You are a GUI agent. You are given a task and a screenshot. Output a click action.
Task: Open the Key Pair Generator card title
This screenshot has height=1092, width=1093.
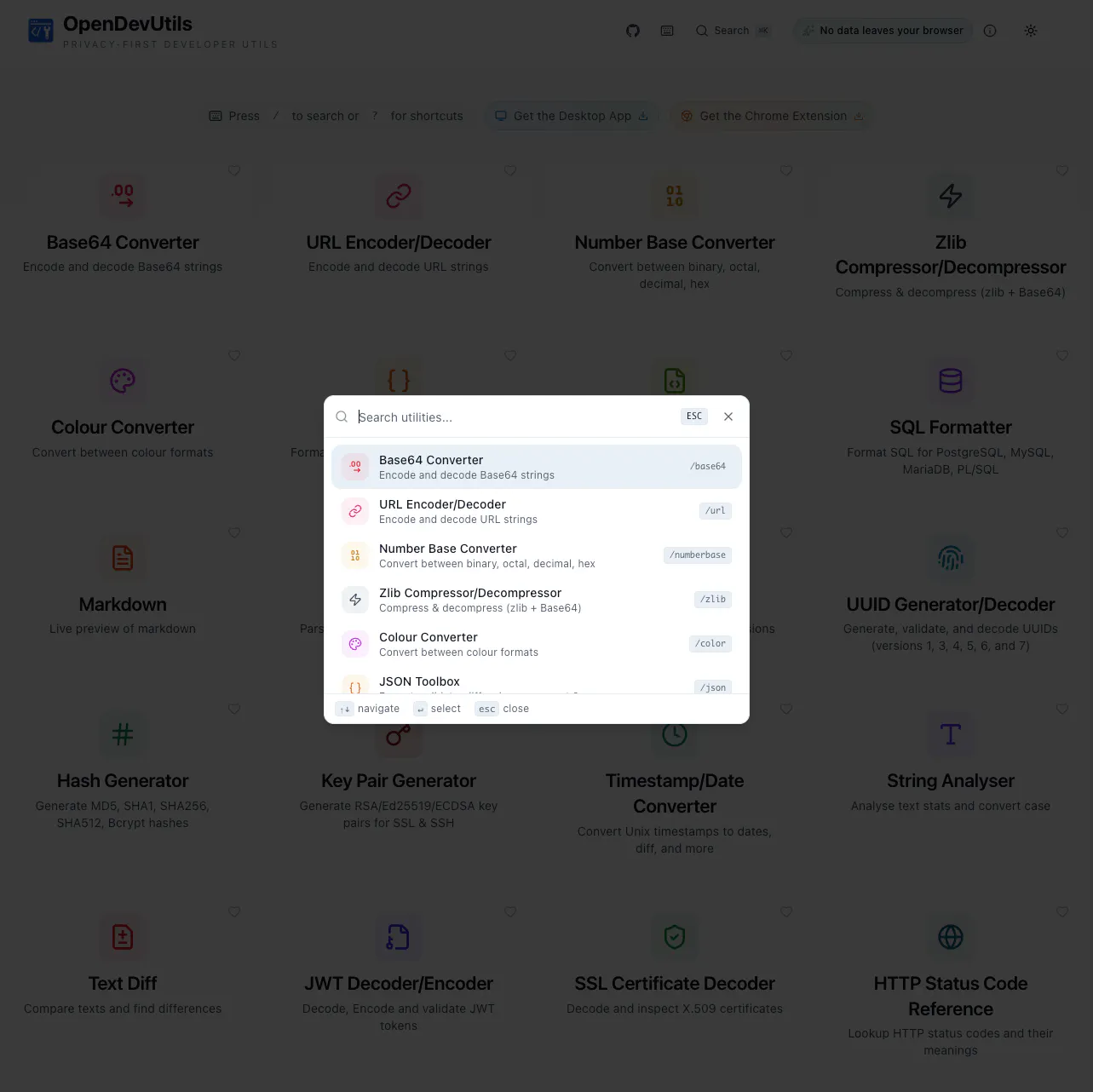click(399, 781)
